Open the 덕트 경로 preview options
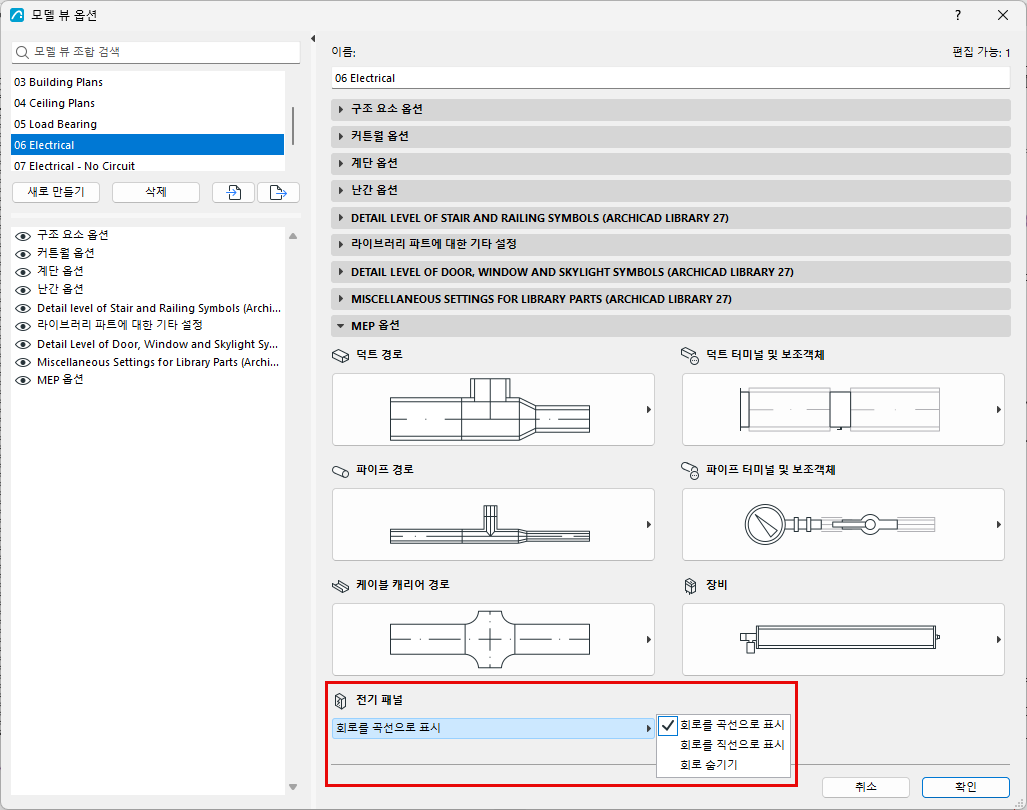The height and width of the screenshot is (810, 1027). [x=493, y=410]
